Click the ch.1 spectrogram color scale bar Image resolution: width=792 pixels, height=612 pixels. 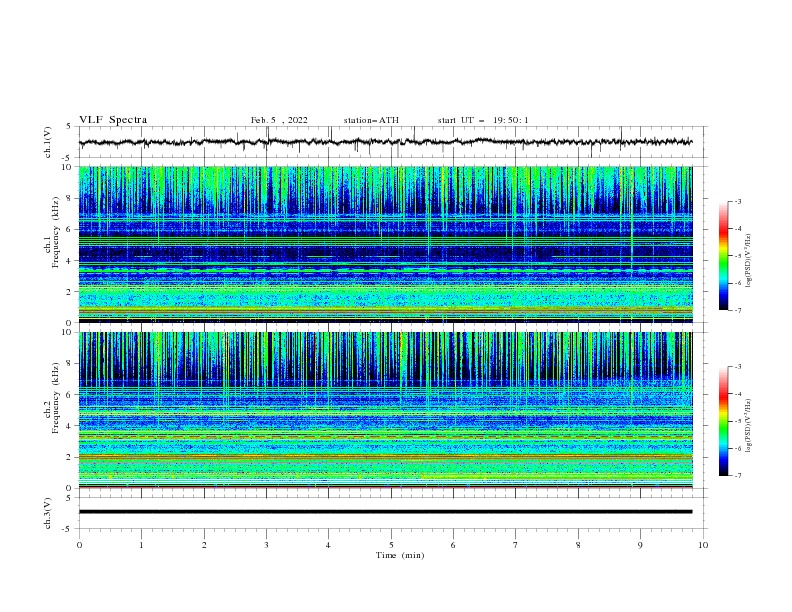coord(723,256)
